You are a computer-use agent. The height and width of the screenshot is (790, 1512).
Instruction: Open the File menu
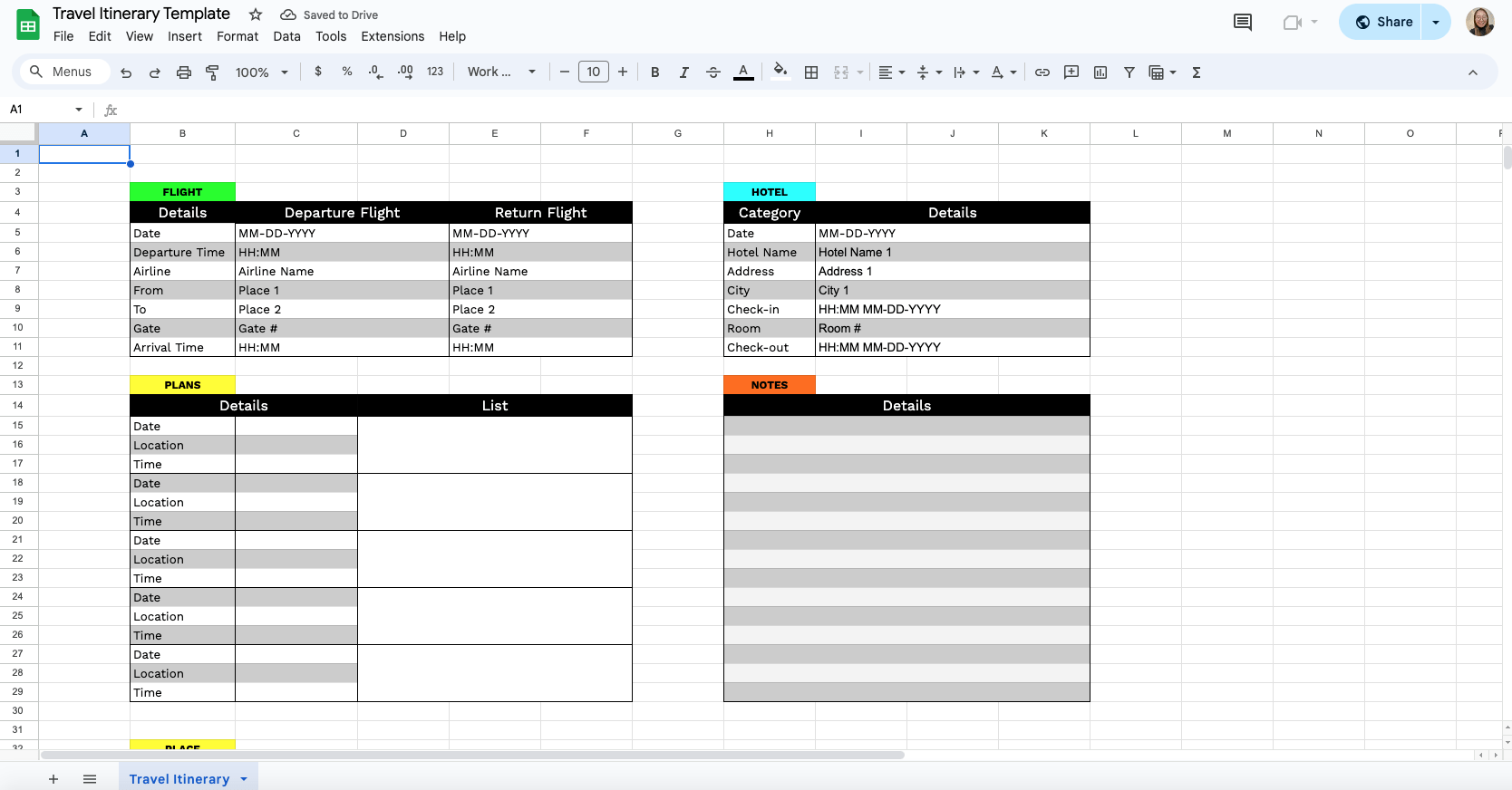click(x=63, y=36)
